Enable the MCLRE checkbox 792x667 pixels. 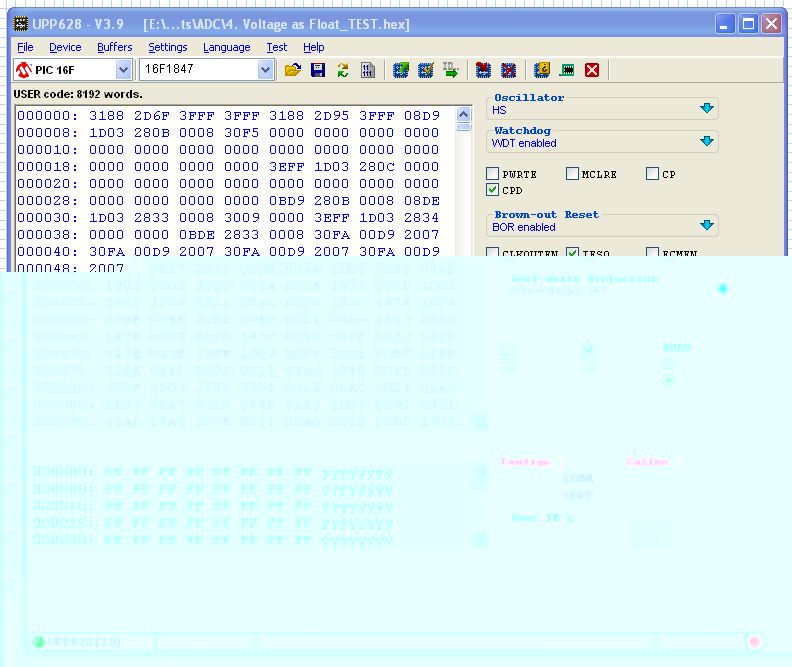tap(572, 174)
